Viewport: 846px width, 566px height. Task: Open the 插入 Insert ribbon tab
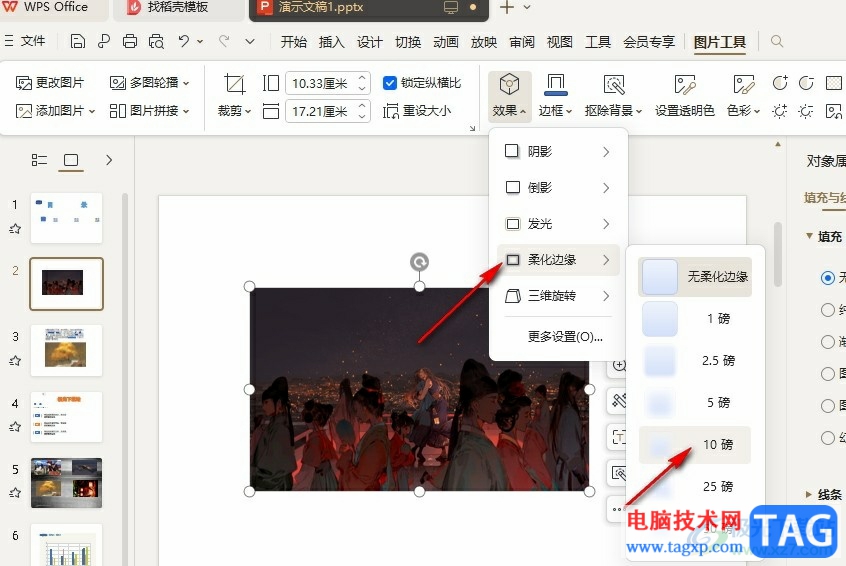click(331, 42)
